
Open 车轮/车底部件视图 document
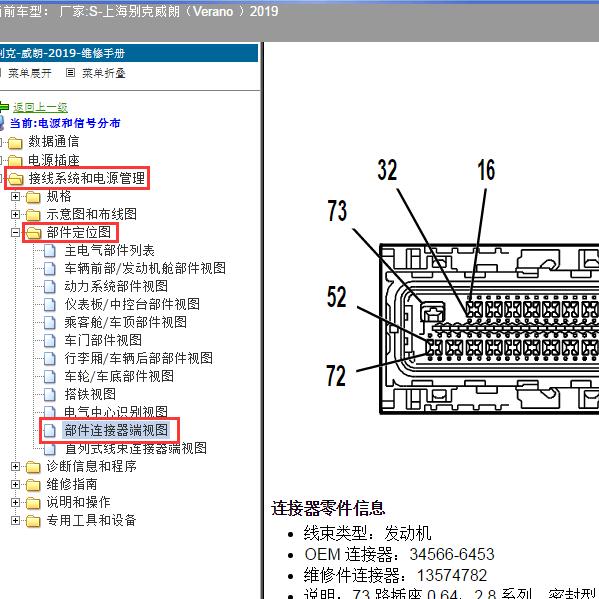pos(119,376)
